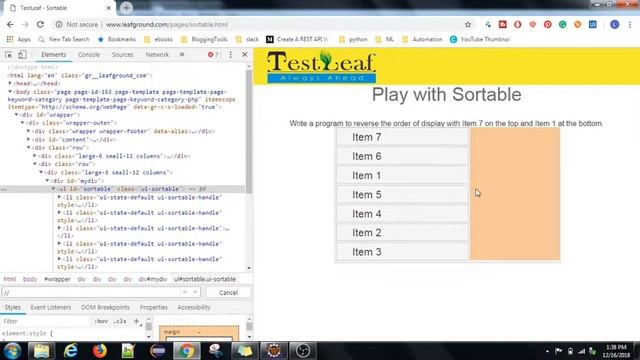Click the Item 4 sortable row
This screenshot has height=360, width=640.
point(402,214)
